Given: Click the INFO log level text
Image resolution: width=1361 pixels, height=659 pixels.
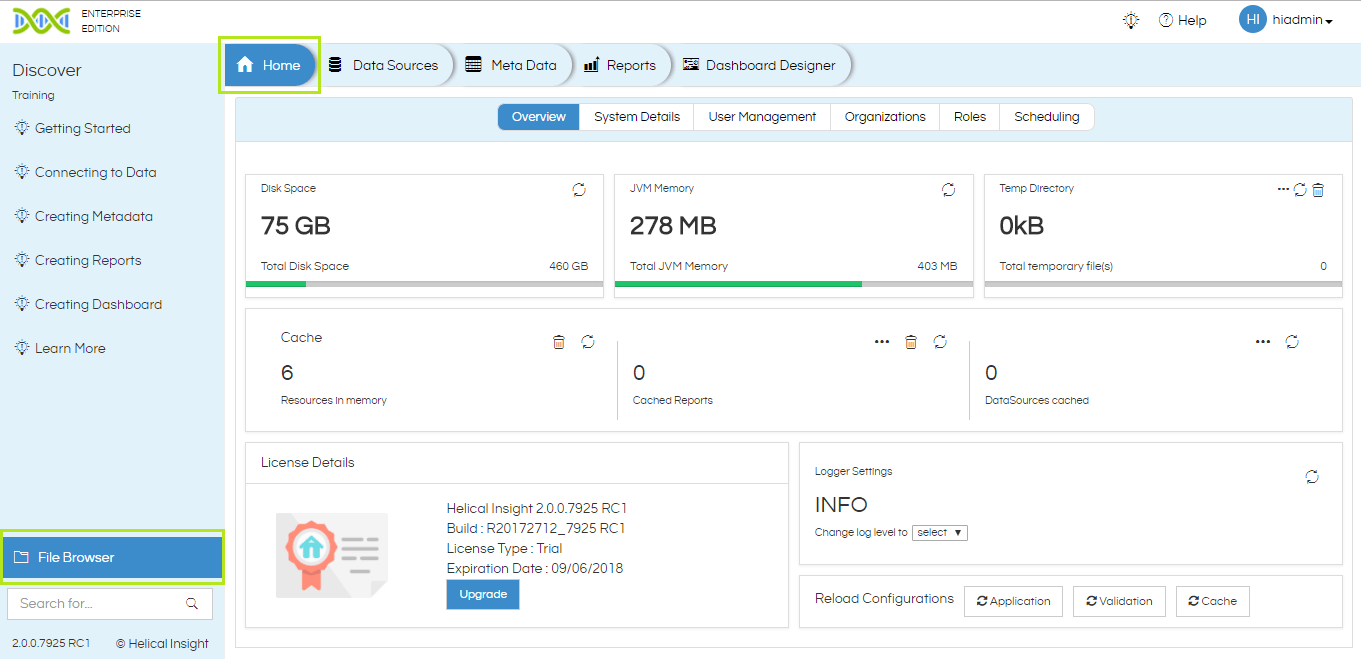Looking at the screenshot, I should point(841,505).
